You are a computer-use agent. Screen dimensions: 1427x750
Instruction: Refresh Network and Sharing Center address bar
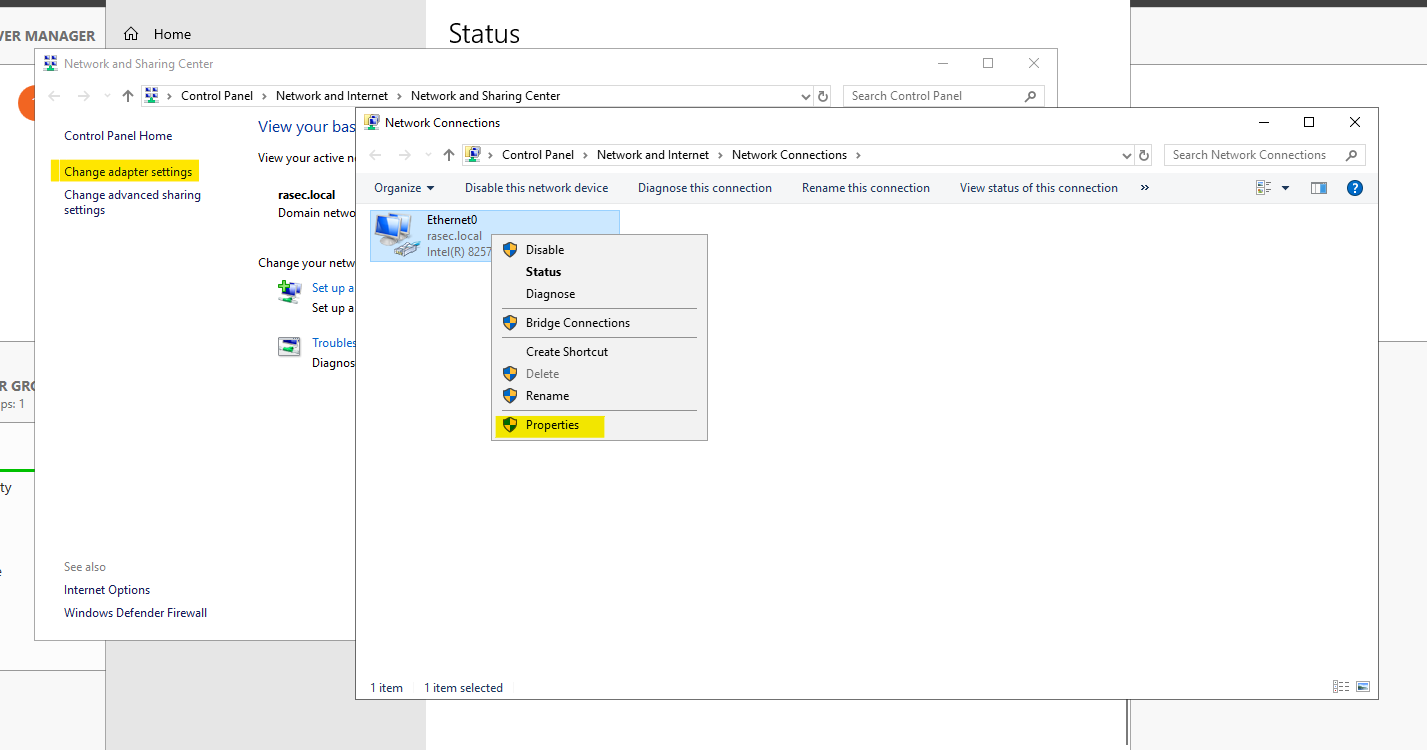click(x=823, y=96)
